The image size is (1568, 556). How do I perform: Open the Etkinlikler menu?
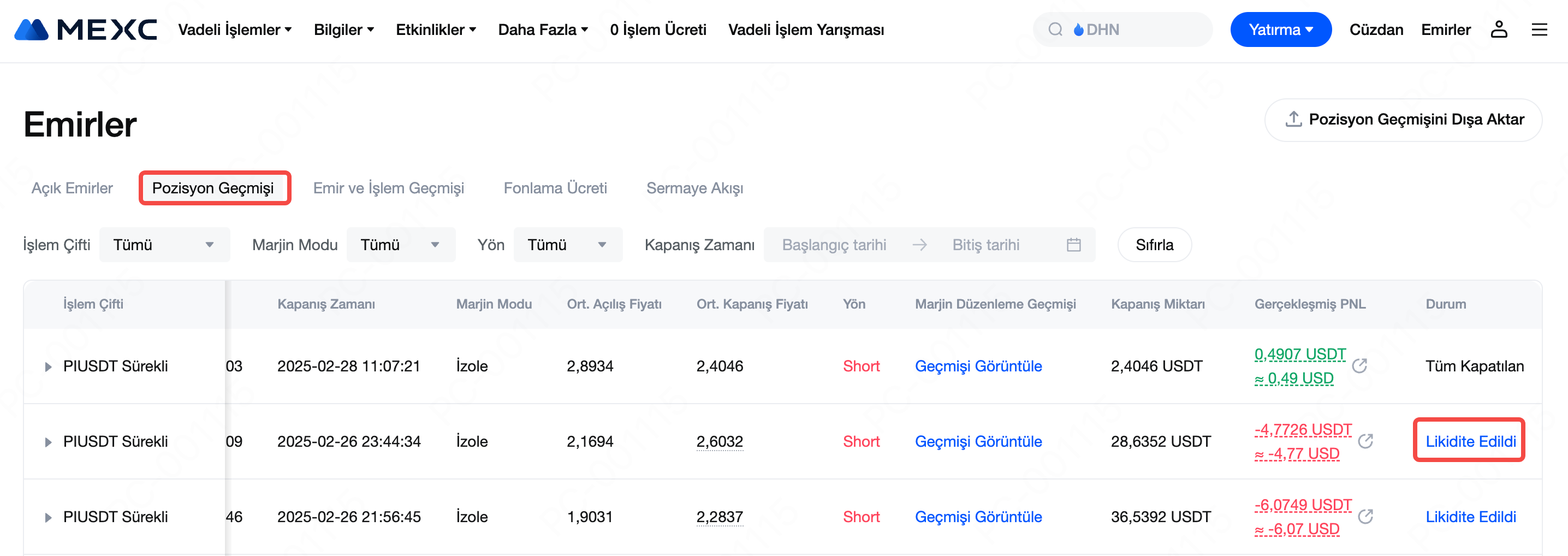(x=436, y=29)
